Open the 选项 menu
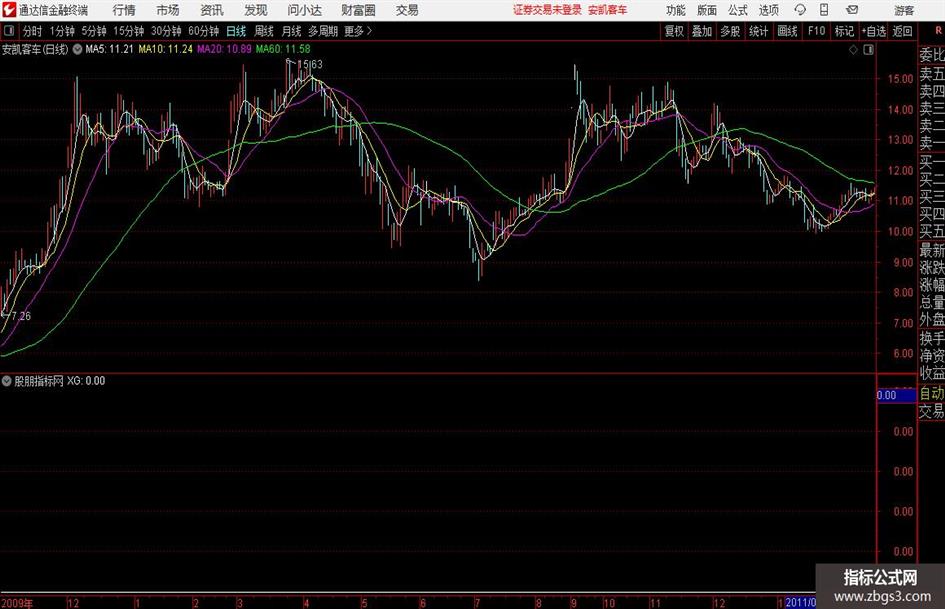 pos(768,10)
